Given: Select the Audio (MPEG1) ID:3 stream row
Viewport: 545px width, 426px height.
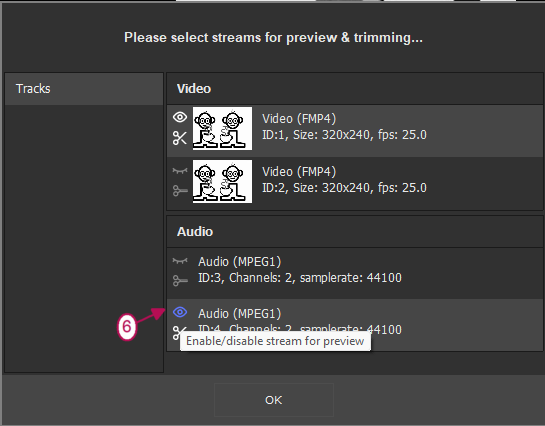Looking at the screenshot, I should tap(355, 273).
